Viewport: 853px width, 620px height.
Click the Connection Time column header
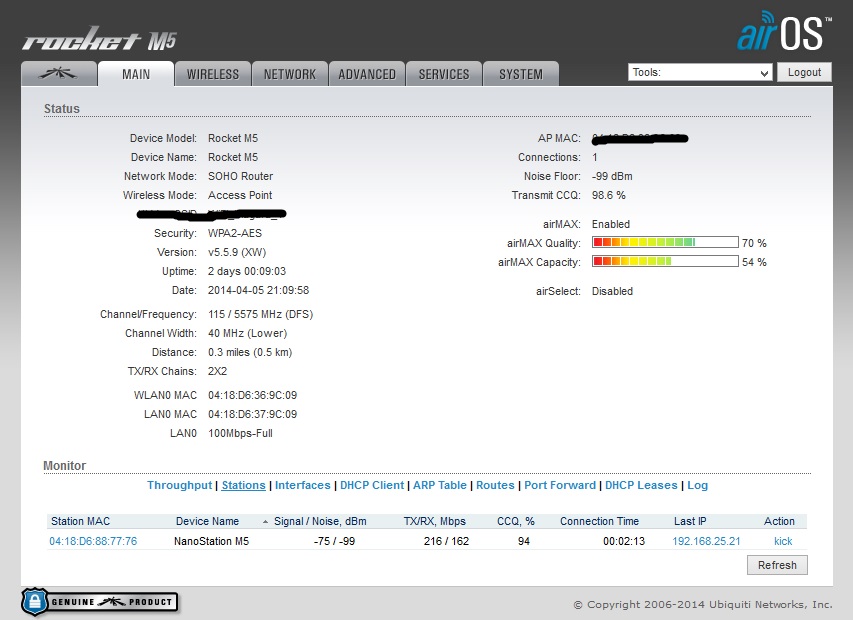tap(599, 521)
